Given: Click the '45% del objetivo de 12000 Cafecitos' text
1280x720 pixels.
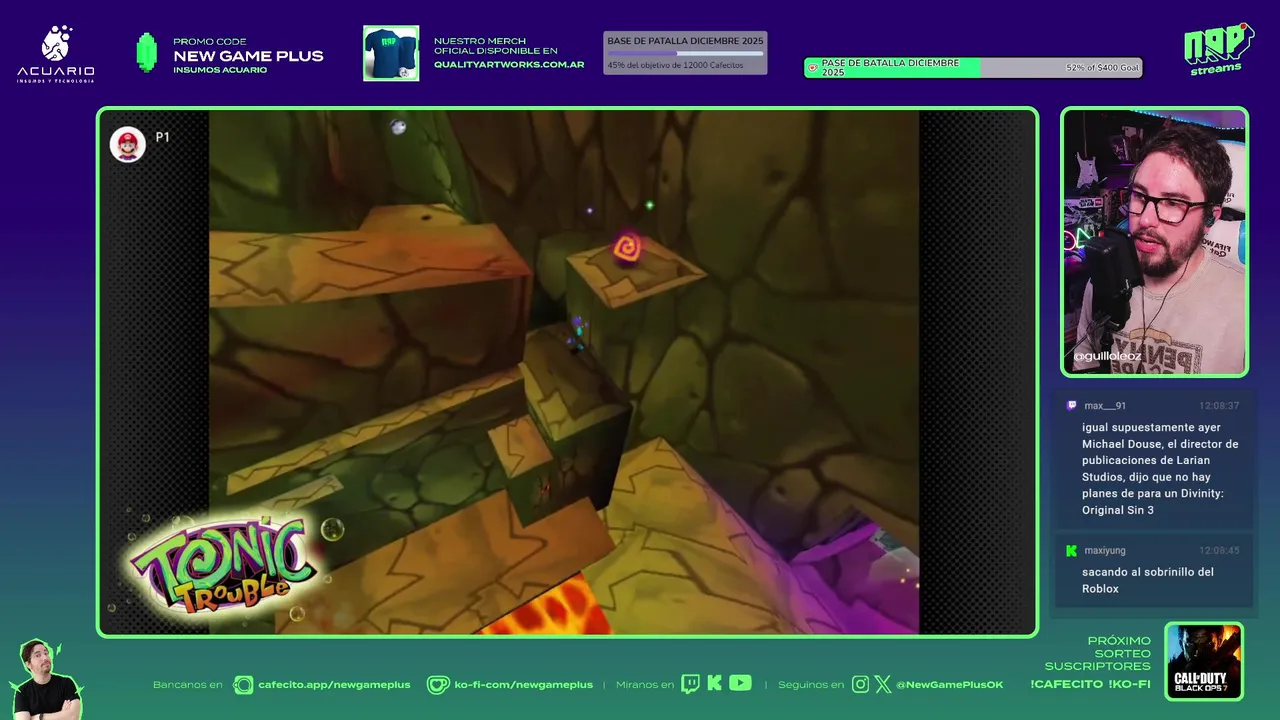Looking at the screenshot, I should tap(675, 65).
